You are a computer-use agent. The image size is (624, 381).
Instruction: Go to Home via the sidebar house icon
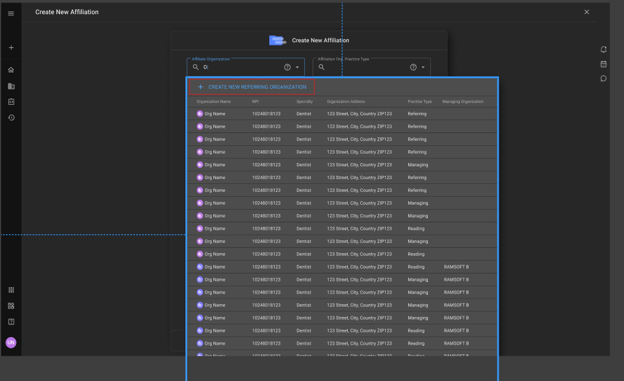tap(11, 70)
